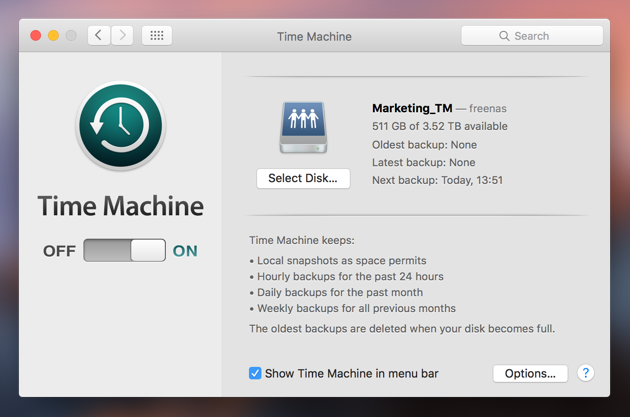Click the OFF label beside the switch

(x=59, y=251)
